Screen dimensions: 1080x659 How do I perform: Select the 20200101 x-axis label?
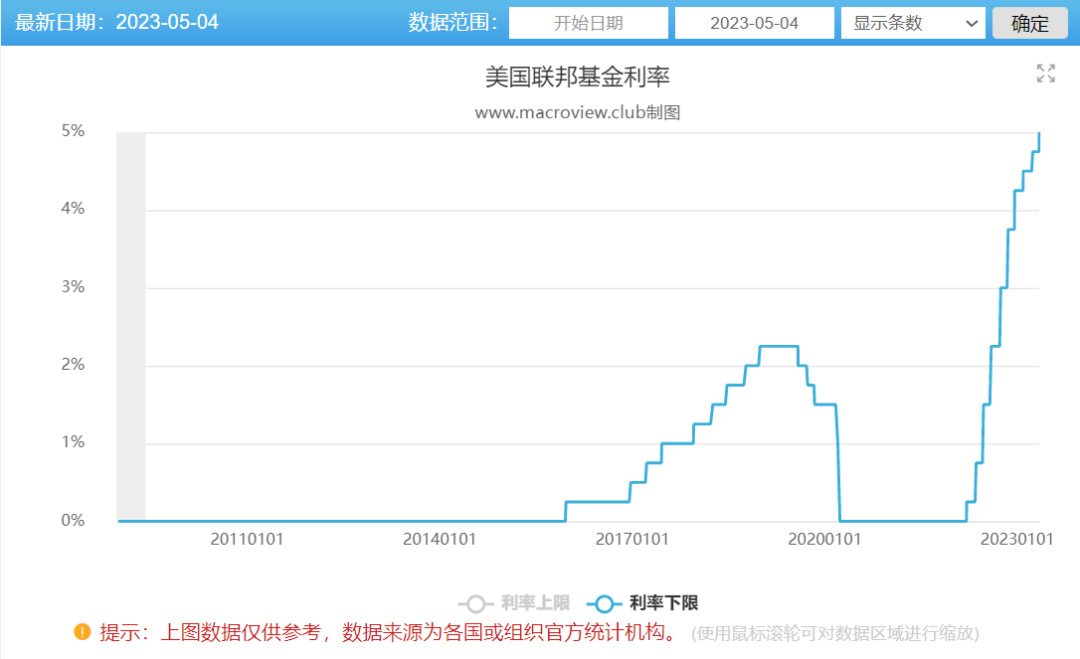[825, 539]
